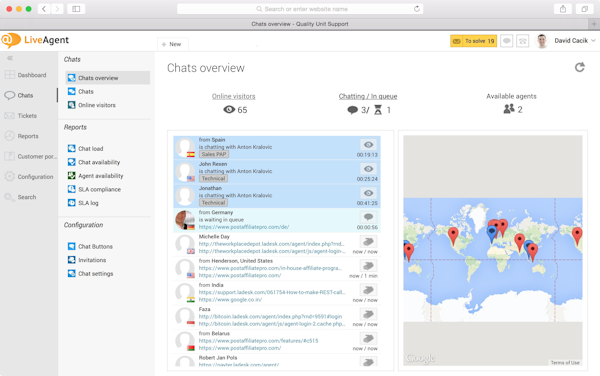Select Chats submenu item under Chats overview
Viewport: 600px width, 376px height.
point(81,91)
